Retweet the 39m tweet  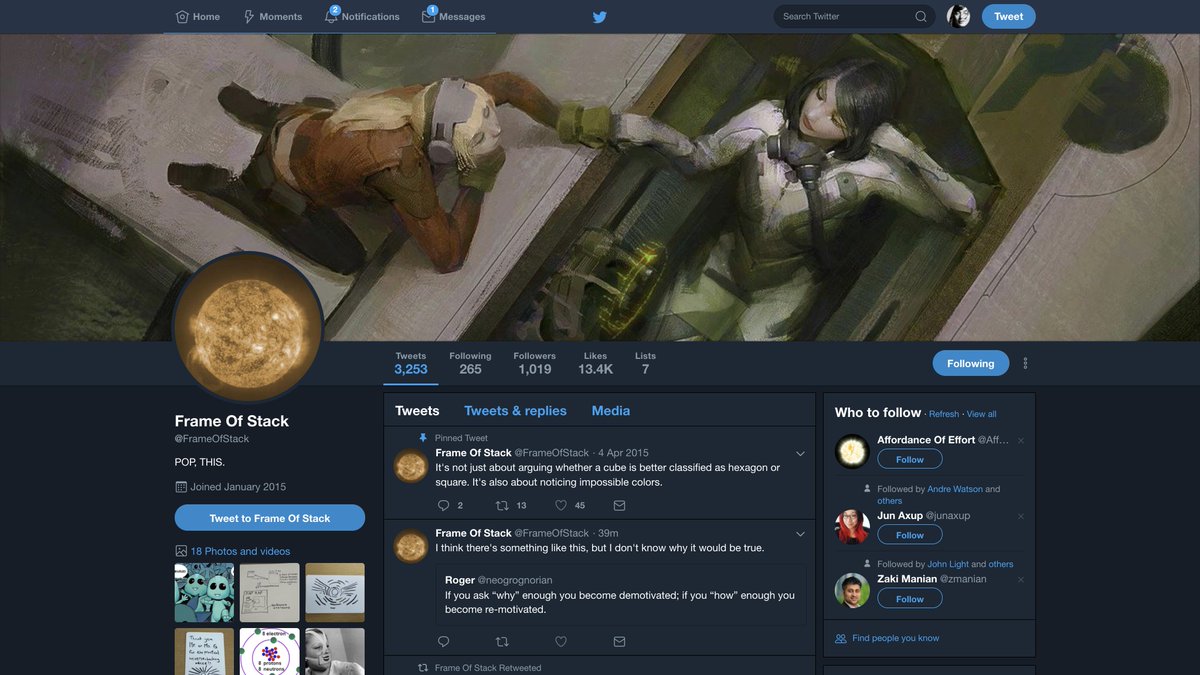502,641
